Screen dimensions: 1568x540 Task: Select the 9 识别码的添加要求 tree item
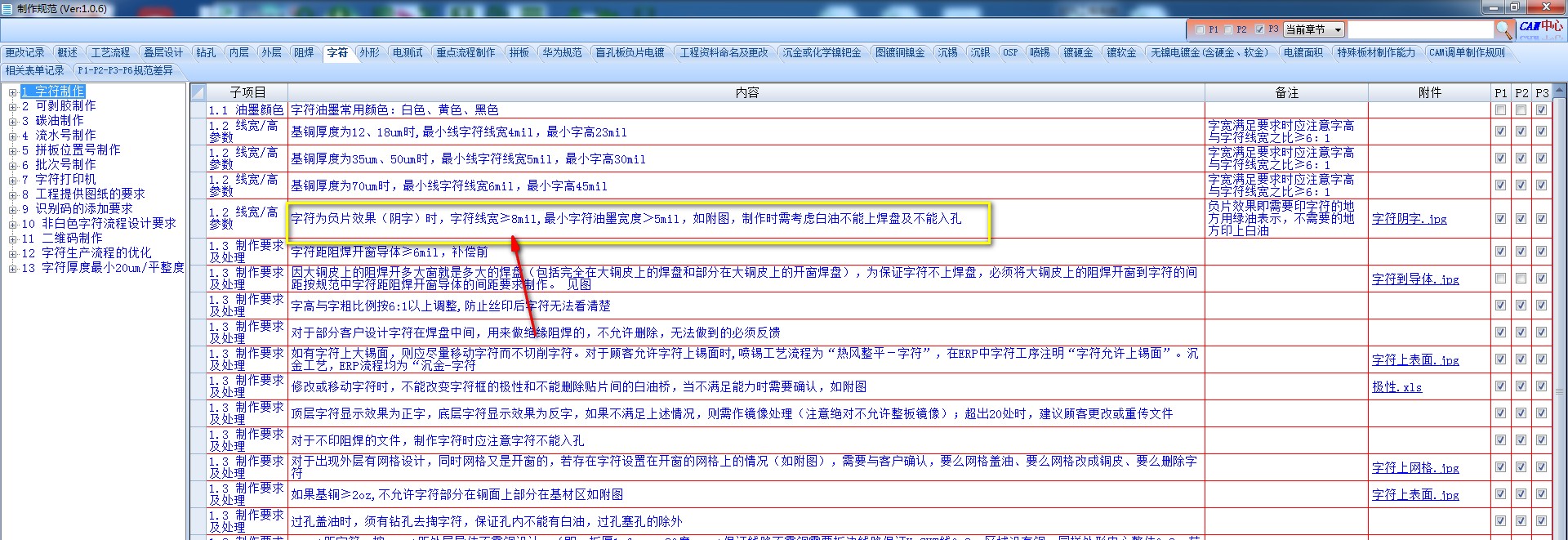point(77,209)
